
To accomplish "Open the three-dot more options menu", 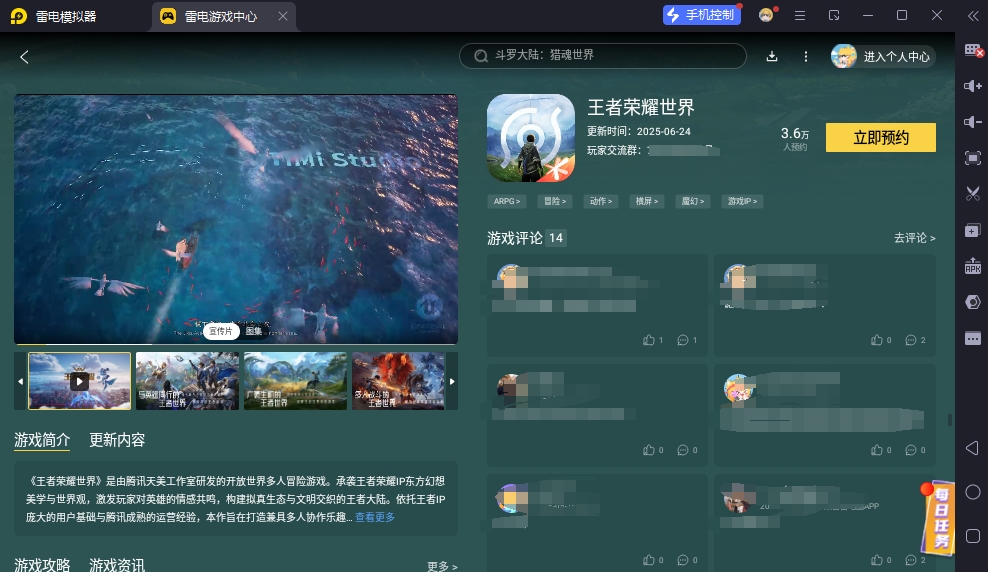I will point(806,57).
